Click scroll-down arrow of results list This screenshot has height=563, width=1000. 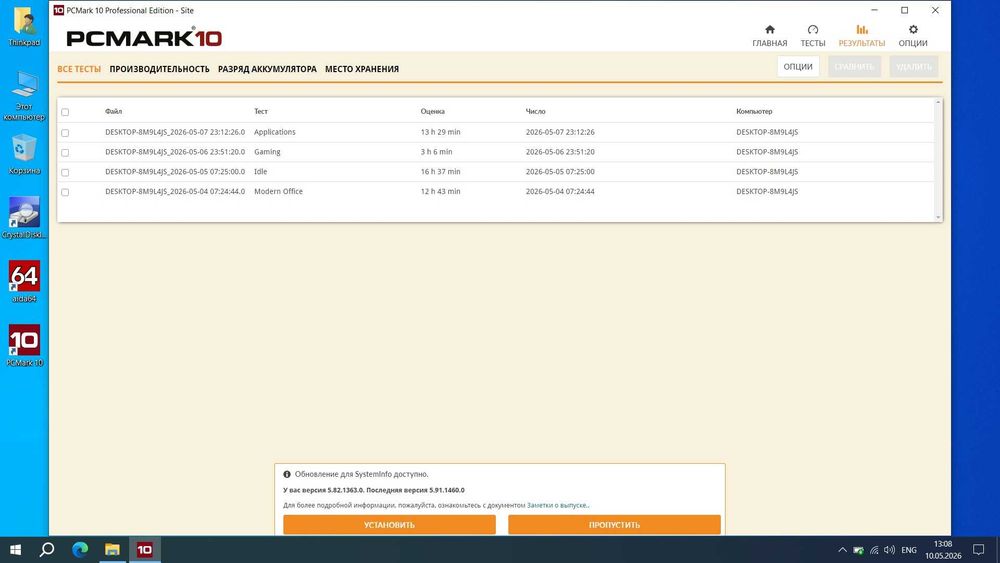pos(938,217)
